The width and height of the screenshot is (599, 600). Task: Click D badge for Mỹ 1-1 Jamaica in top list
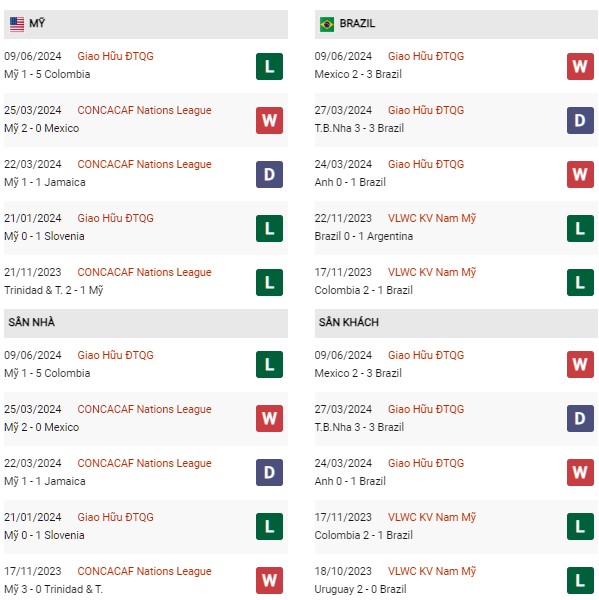coord(269,174)
